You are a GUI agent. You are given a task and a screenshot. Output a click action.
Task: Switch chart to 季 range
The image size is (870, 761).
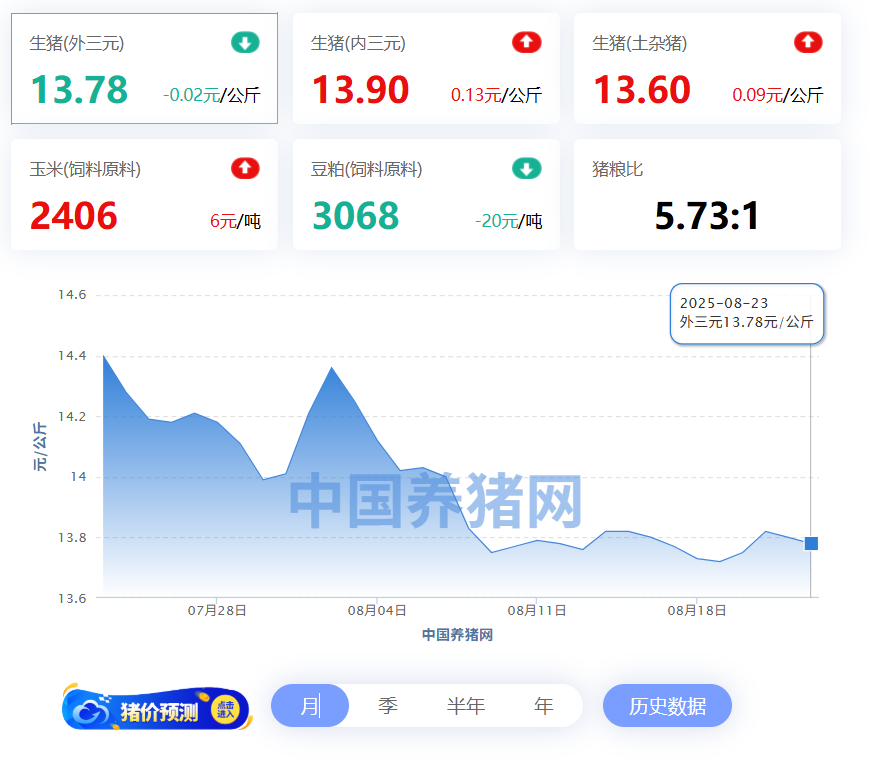[388, 706]
